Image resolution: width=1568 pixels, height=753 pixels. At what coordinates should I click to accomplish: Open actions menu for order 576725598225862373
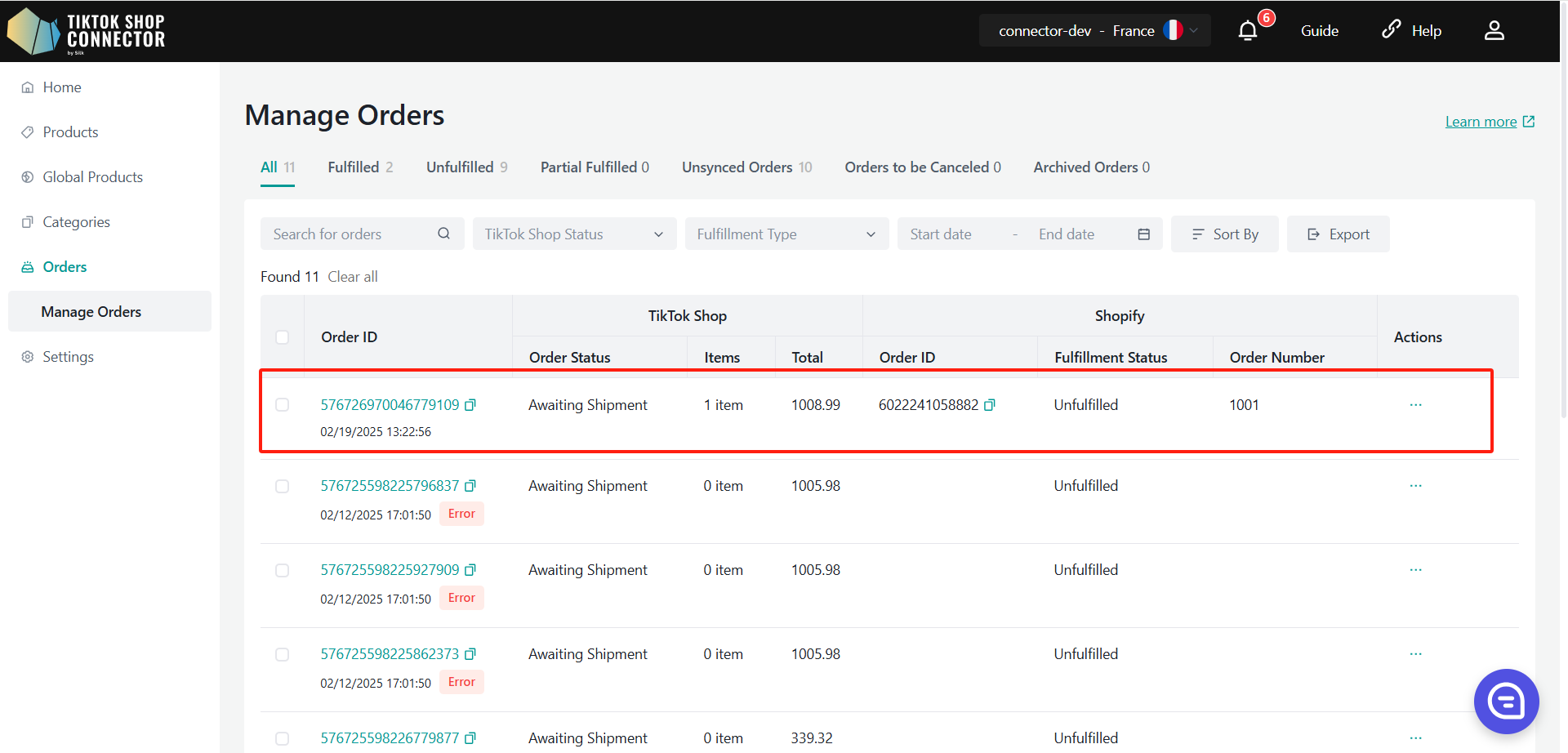(1415, 654)
